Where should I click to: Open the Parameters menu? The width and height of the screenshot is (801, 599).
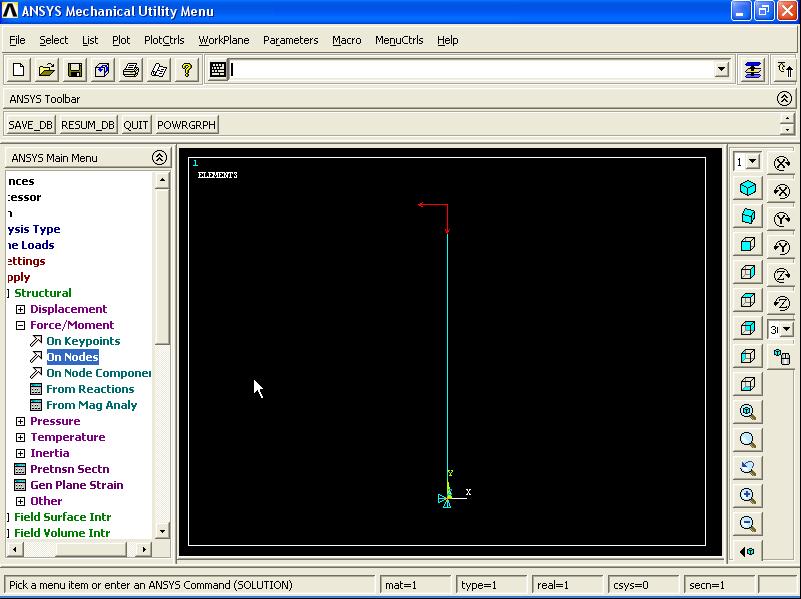(291, 40)
